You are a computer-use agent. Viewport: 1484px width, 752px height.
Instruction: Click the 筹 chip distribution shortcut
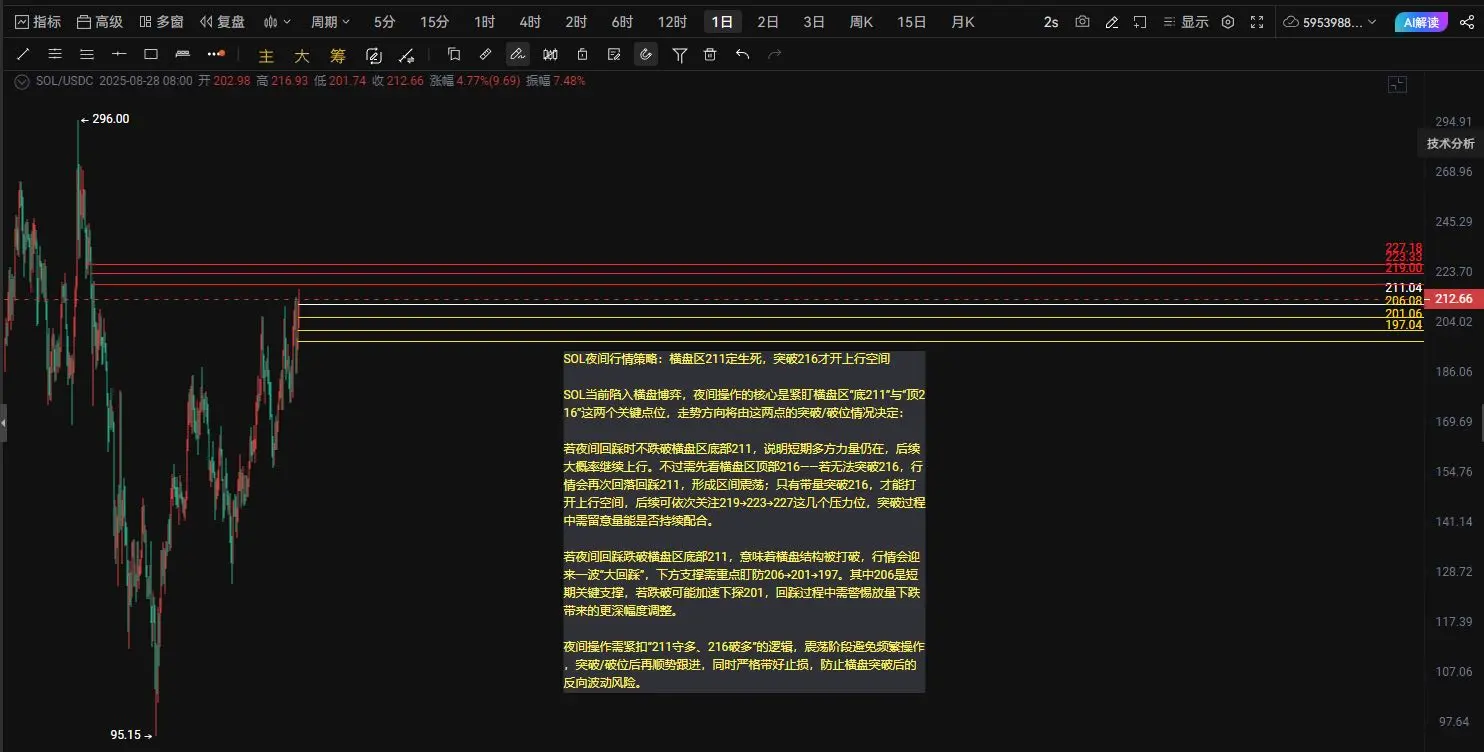pos(338,56)
